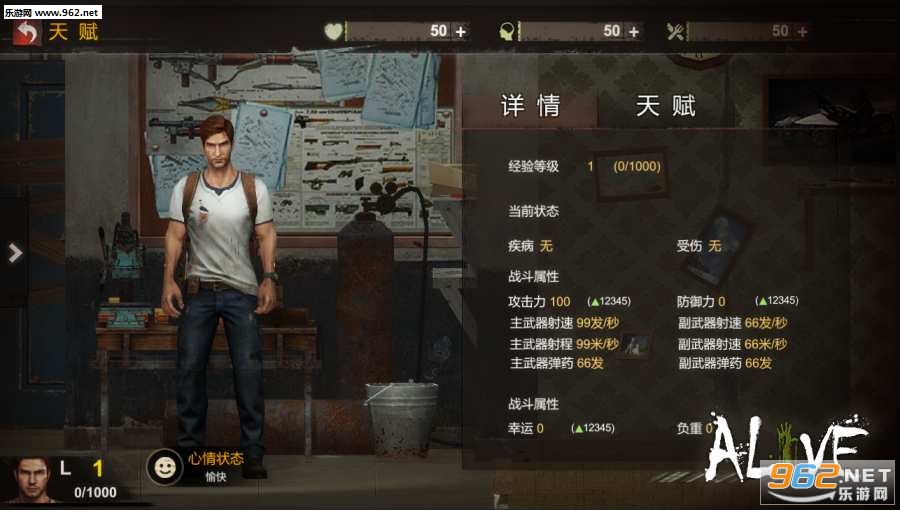Click the attack power green upgrade value
Screen dimensions: 900x510
609,301
